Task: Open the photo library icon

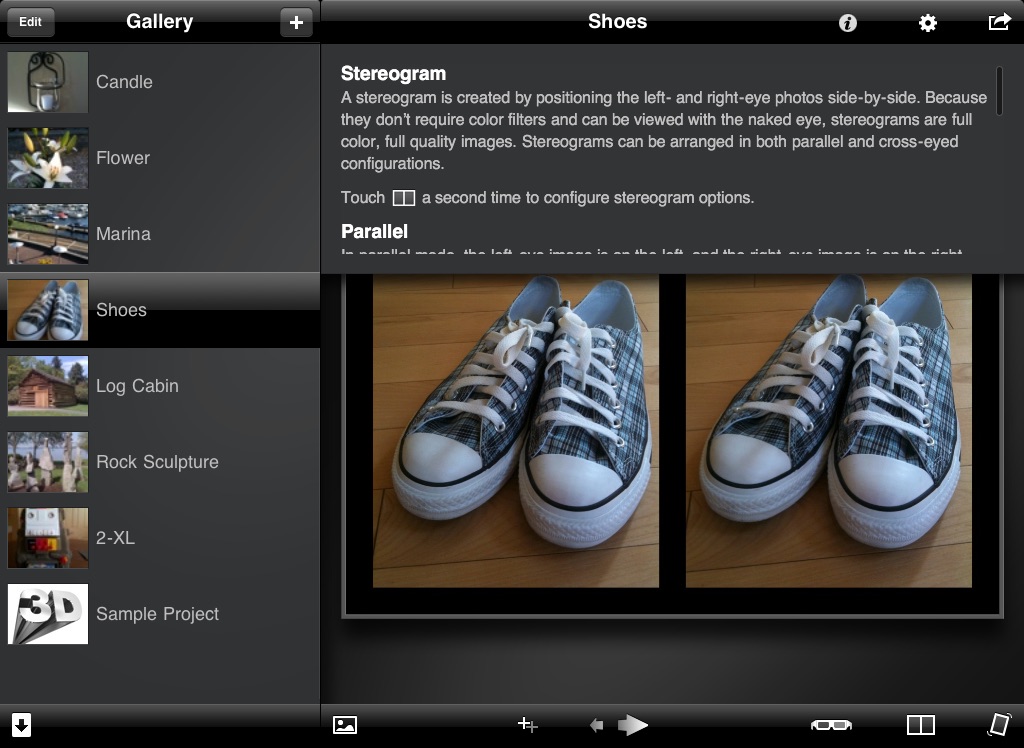Action: 345,724
